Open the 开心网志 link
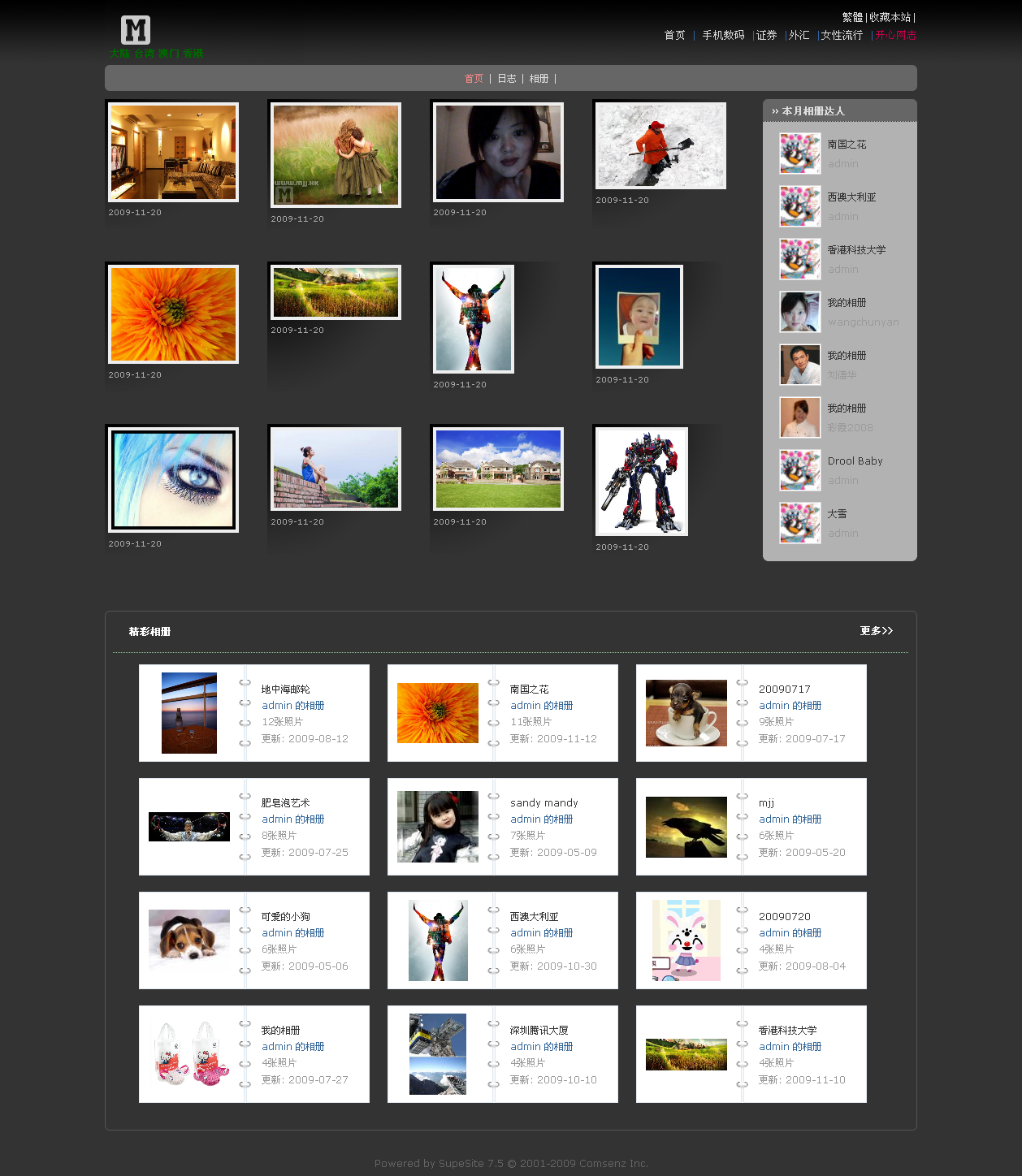Viewport: 1022px width, 1176px height. tap(895, 36)
